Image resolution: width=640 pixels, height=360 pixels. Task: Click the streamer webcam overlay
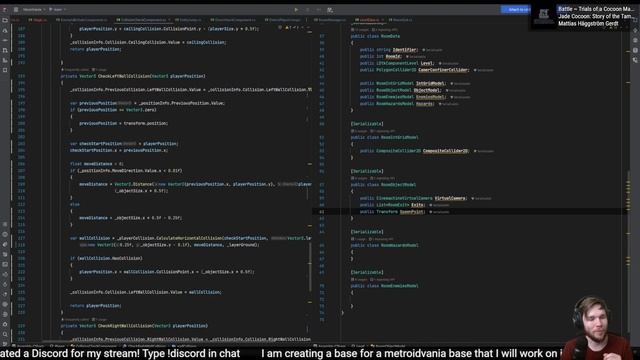596,327
